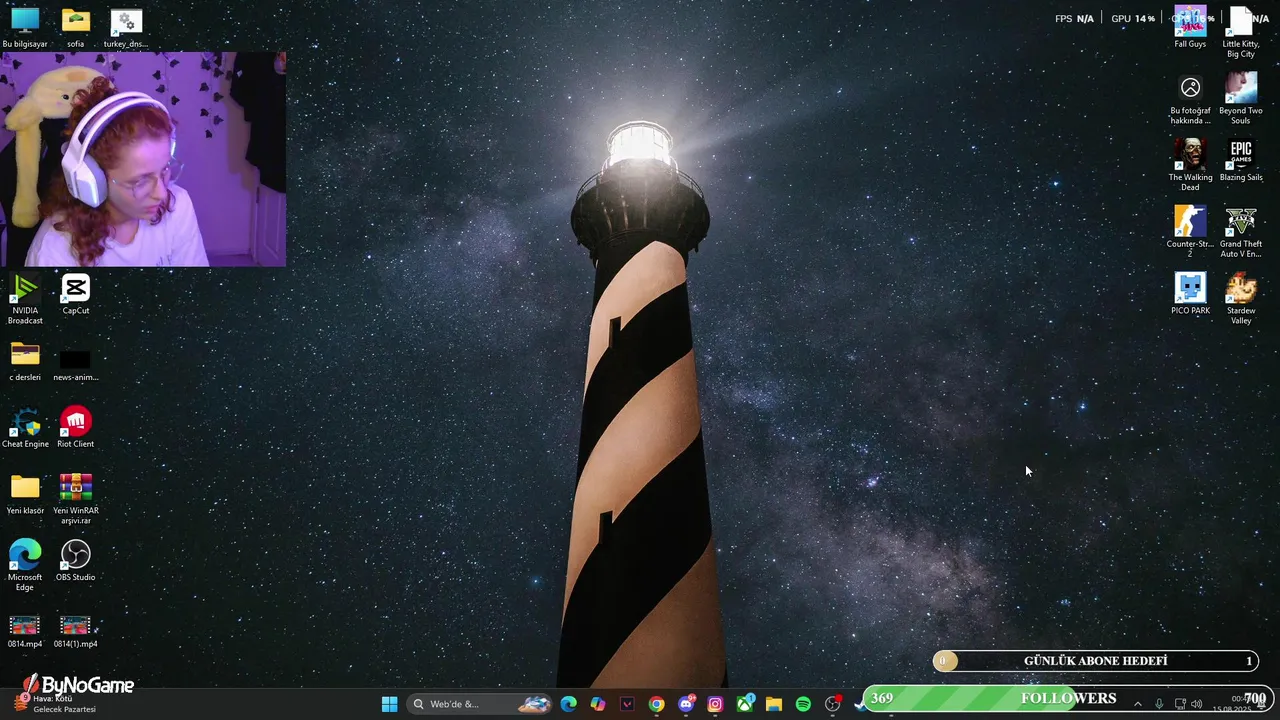Open Discord from the taskbar
Viewport: 1280px width, 720px height.
(686, 704)
